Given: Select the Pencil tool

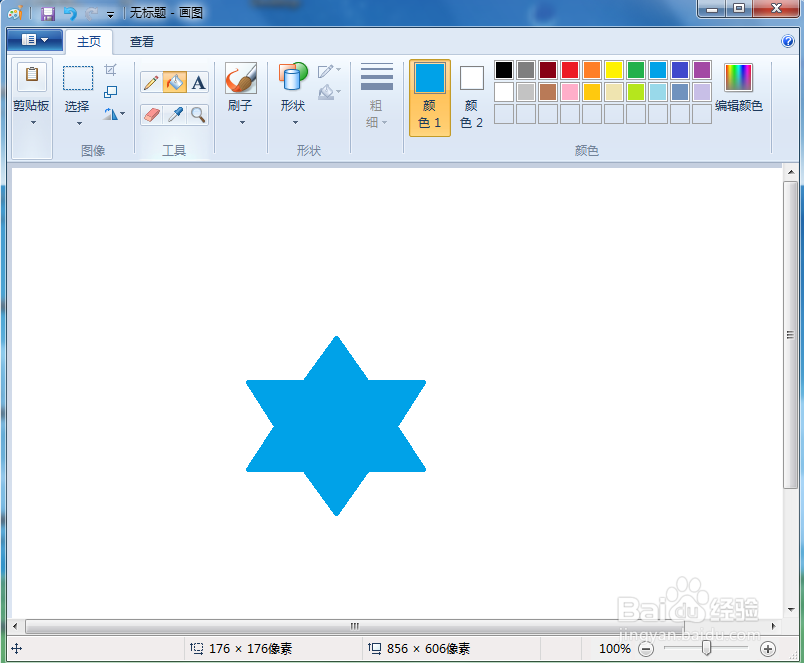Looking at the screenshot, I should point(151,82).
